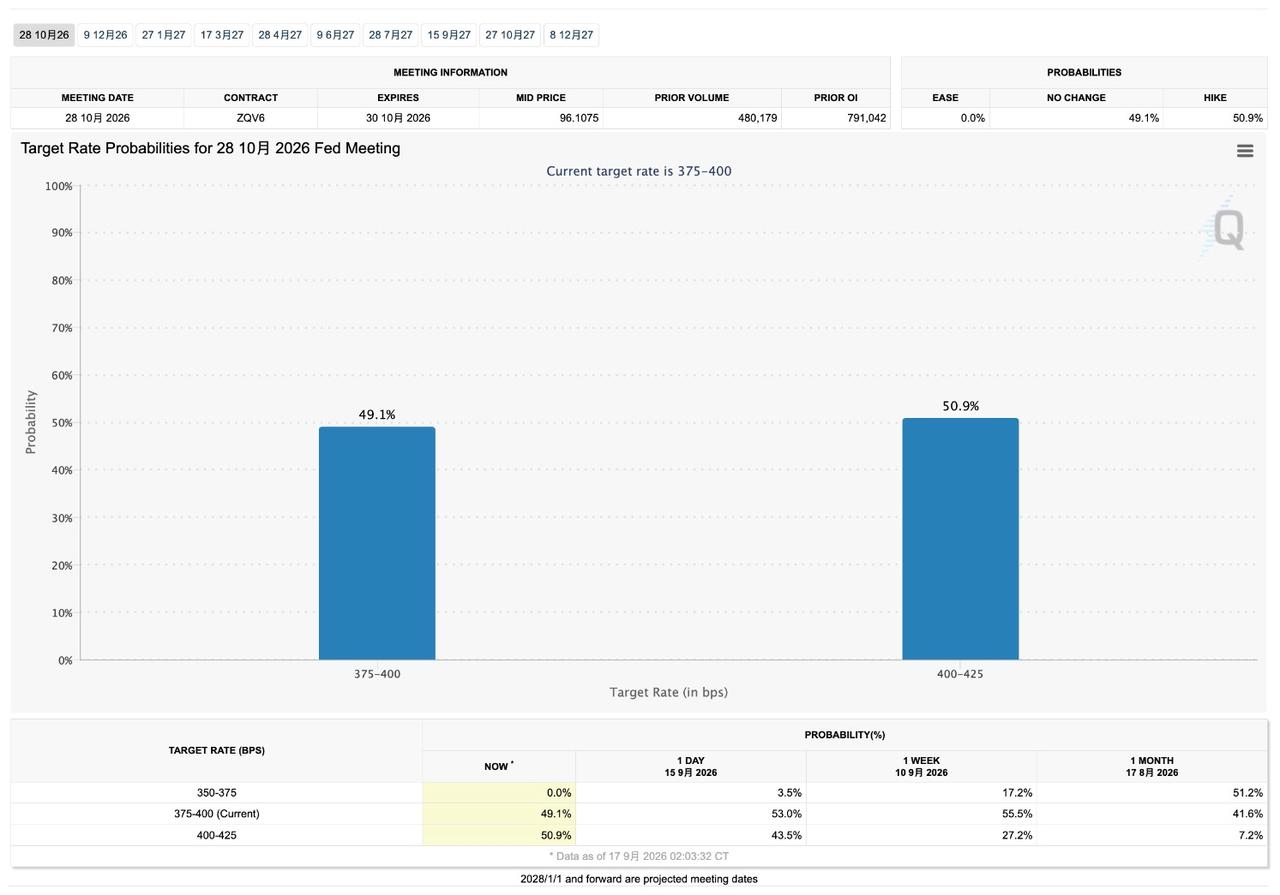Click the ZQV6 contract cell
1280x895 pixels.
(251, 118)
